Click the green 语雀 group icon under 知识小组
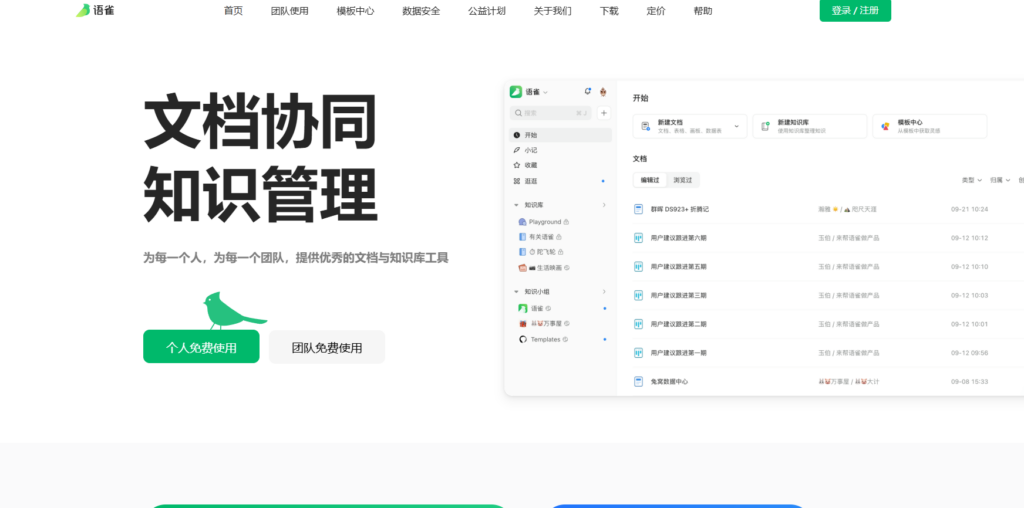1024x508 pixels. [522, 308]
